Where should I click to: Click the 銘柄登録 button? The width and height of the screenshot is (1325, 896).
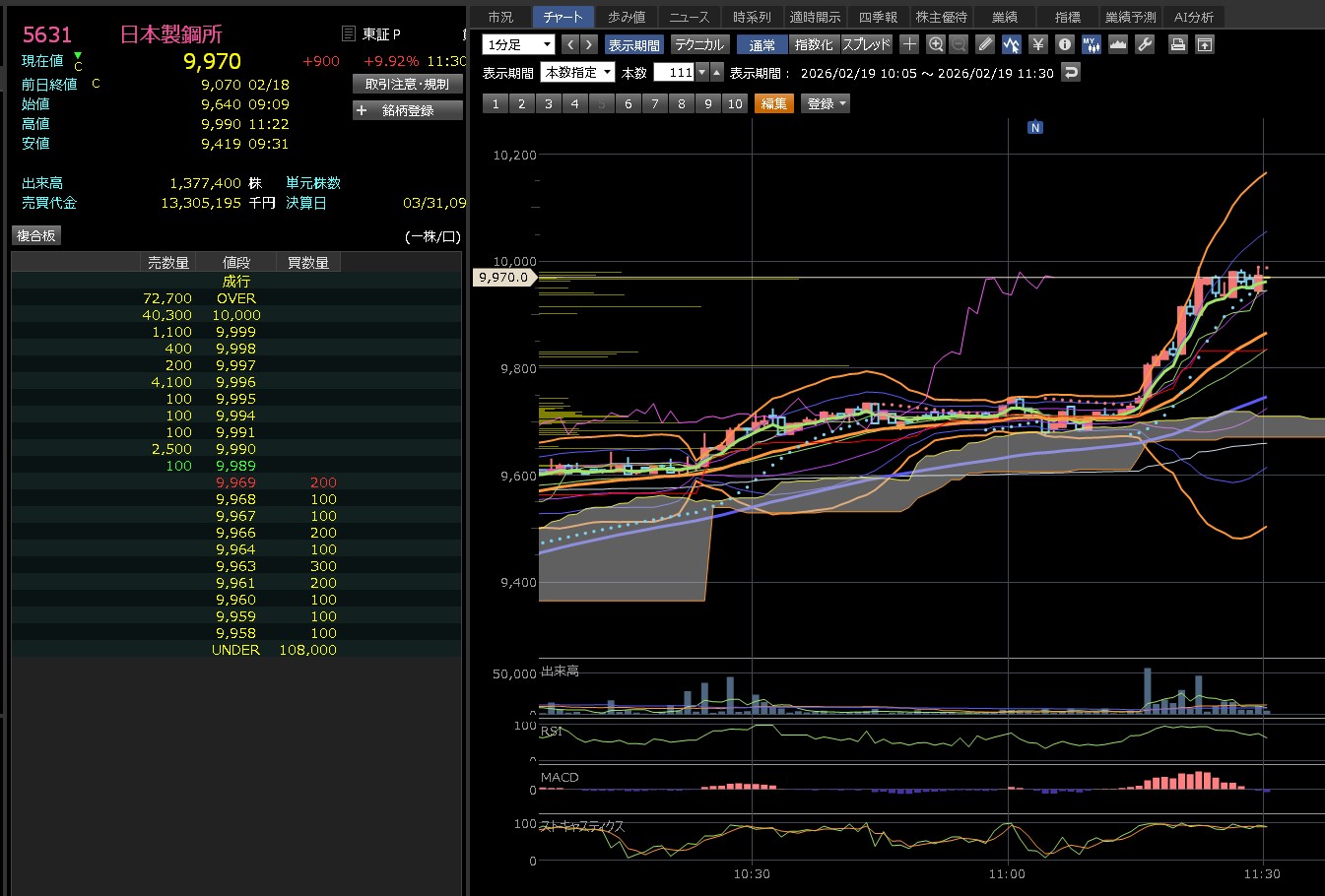click(407, 110)
